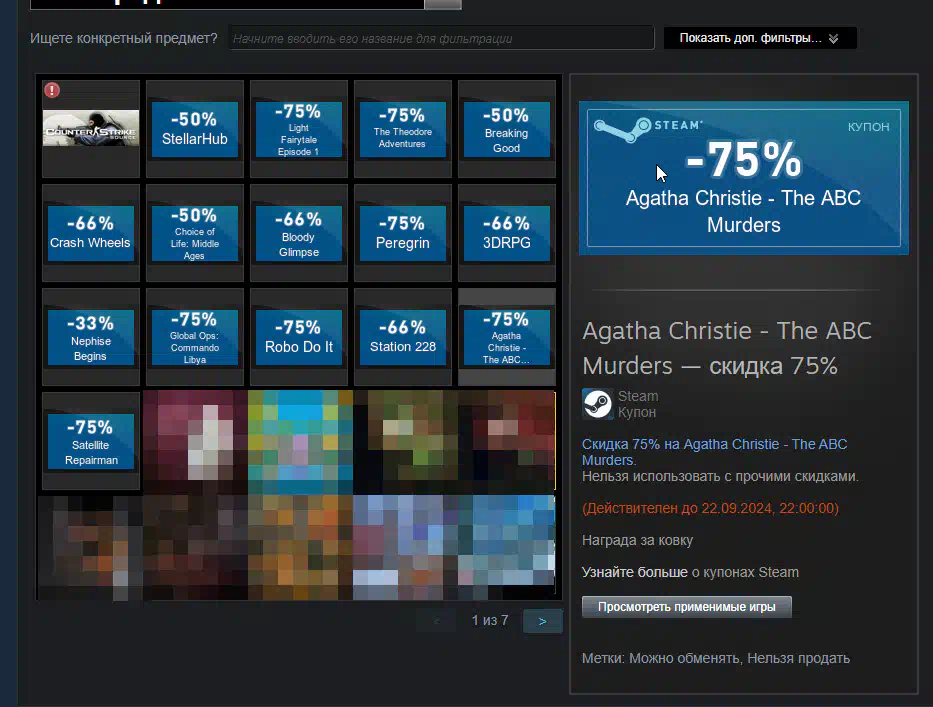Click the coupon title Agatha Christie heading
The height and width of the screenshot is (707, 933).
pyautogui.click(x=727, y=348)
